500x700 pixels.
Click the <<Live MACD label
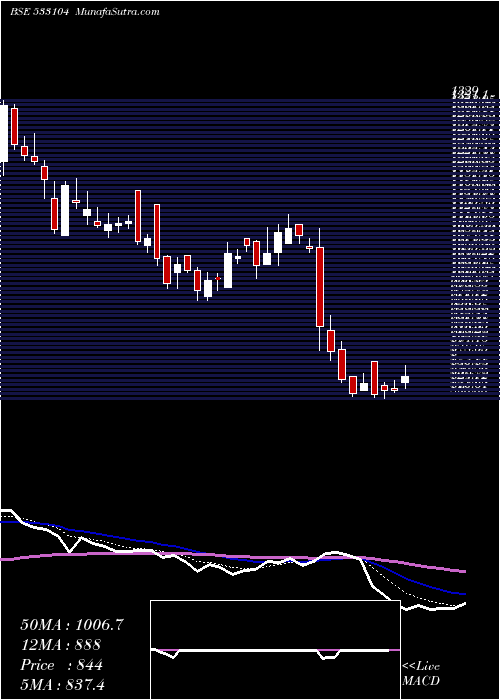tap(421, 674)
